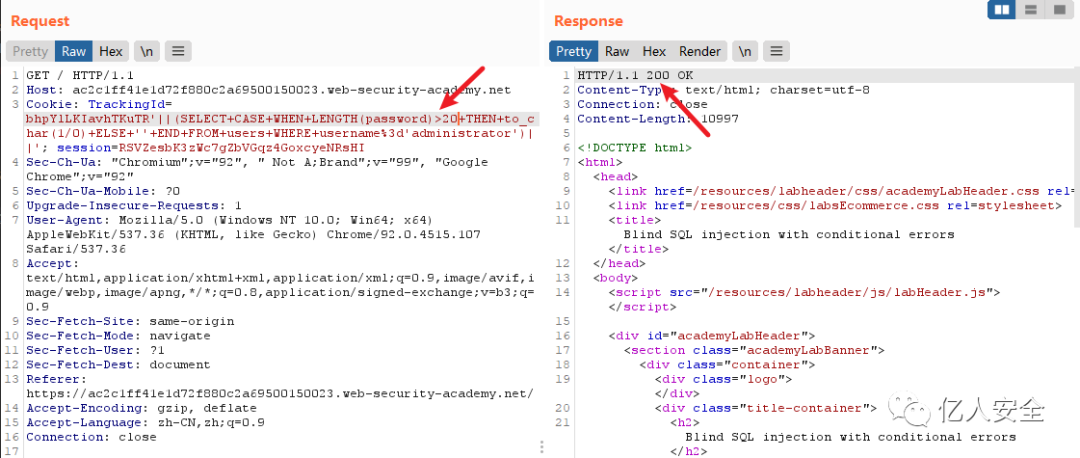Click div id="academyLabHeader" line
This screenshot has height=458, width=1080.
tap(712, 335)
